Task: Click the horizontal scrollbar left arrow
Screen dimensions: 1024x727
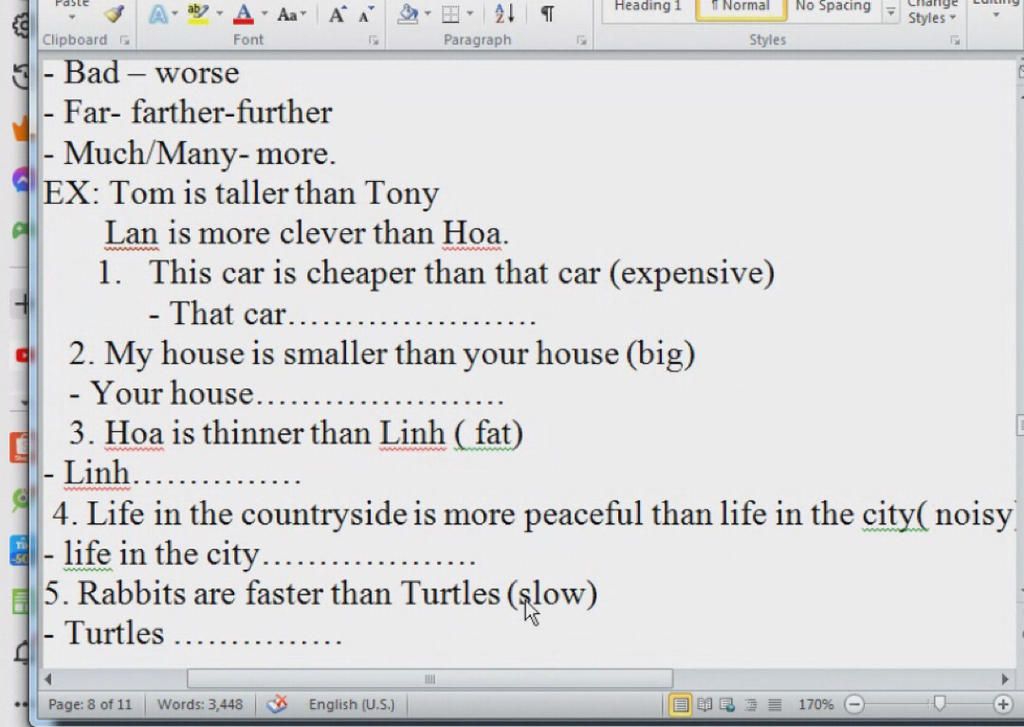Action: click(x=48, y=679)
